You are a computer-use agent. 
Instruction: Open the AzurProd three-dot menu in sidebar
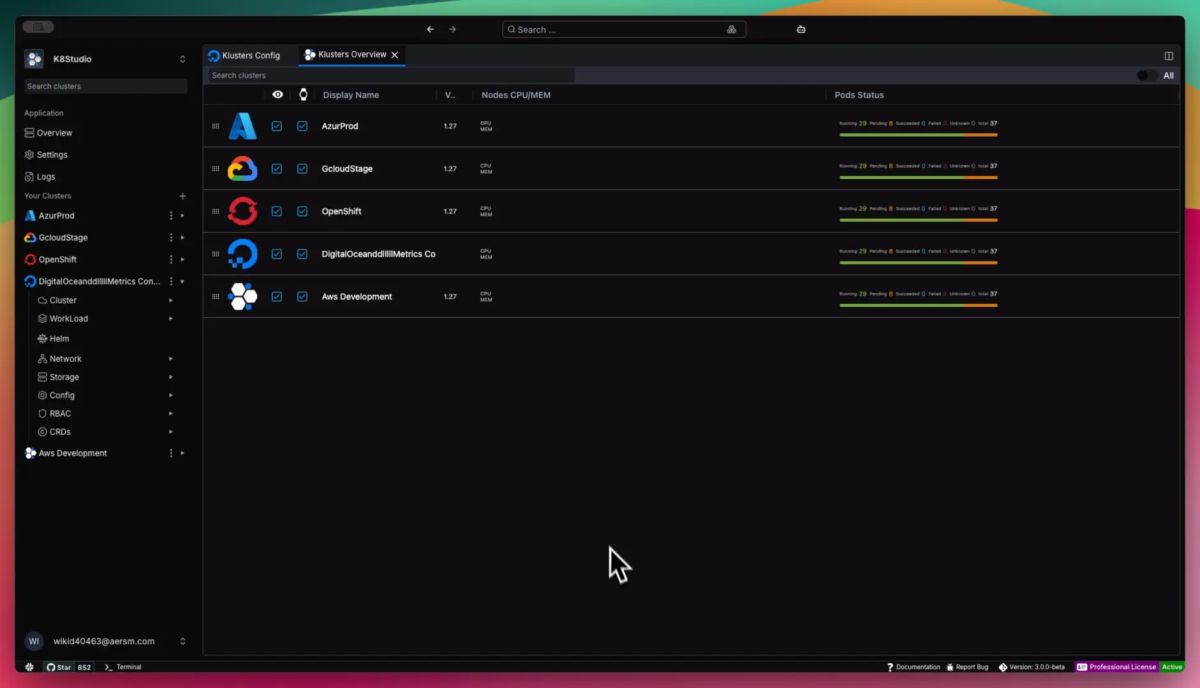click(x=171, y=216)
